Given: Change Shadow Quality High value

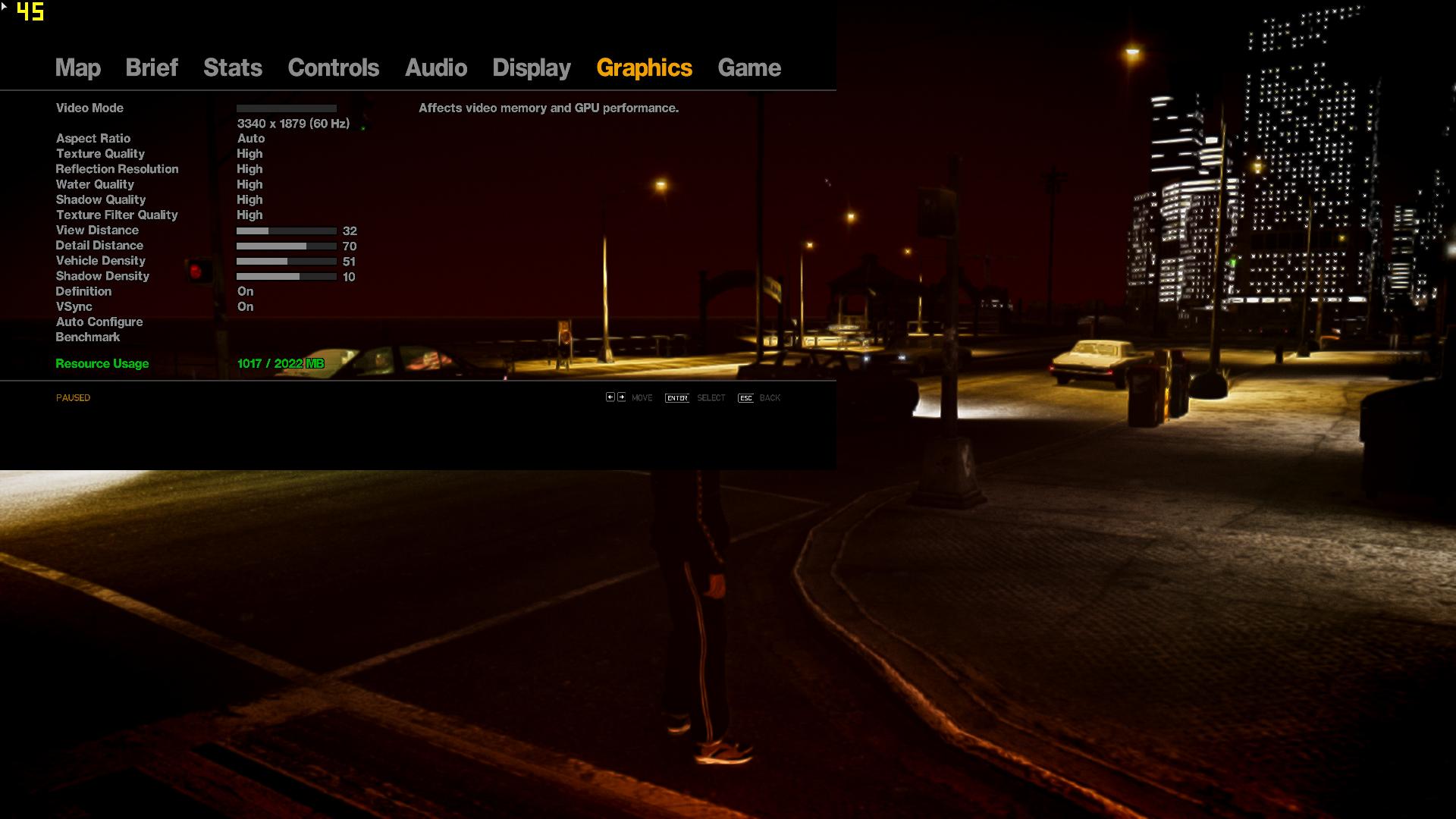Looking at the screenshot, I should point(249,199).
